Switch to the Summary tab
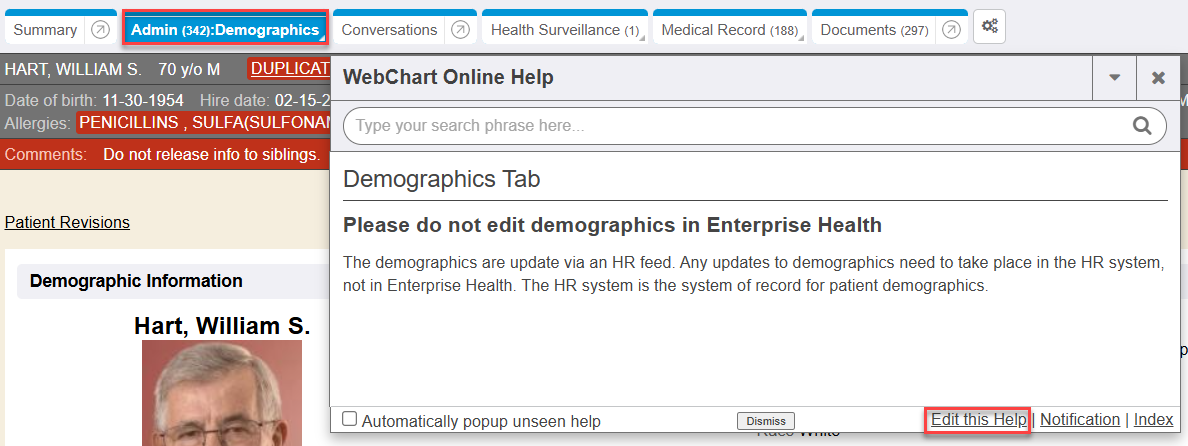Image resolution: width=1188 pixels, height=446 pixels. coord(45,30)
